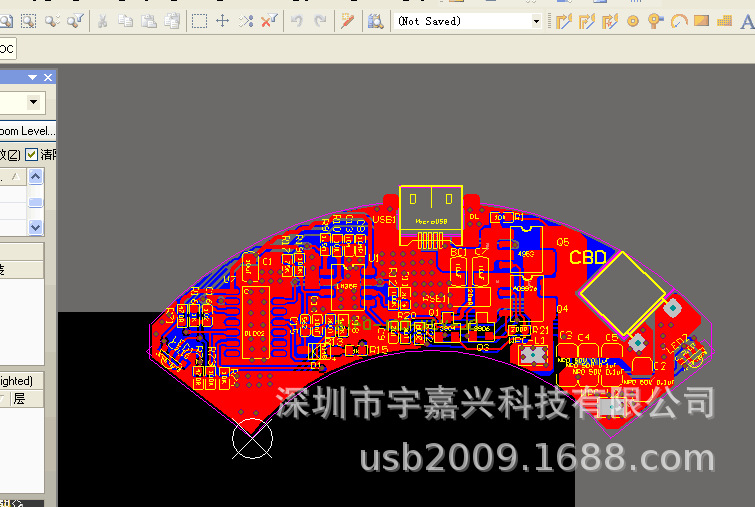Click the WPC-L1 designator text

point(526,341)
